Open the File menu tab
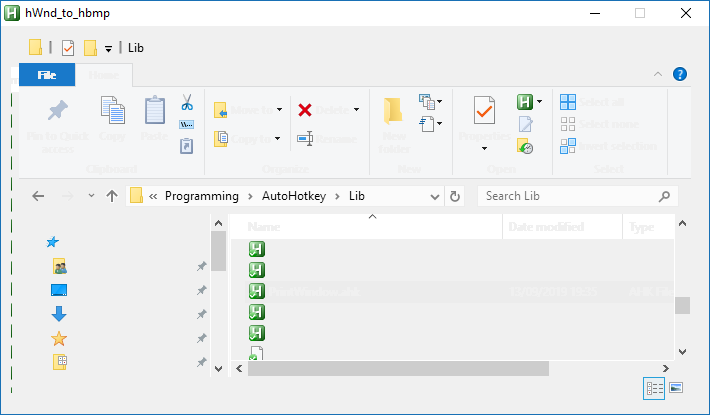Viewport: 710px width, 415px height. (x=47, y=75)
